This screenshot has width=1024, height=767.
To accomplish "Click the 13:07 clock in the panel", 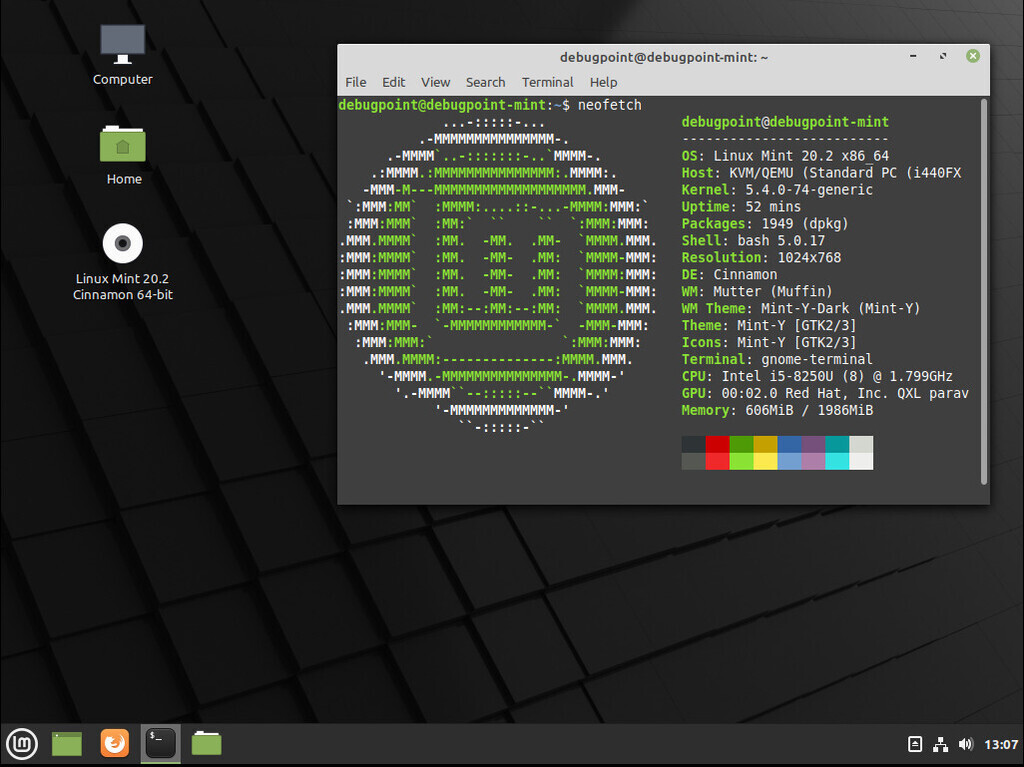I will coord(1000,744).
